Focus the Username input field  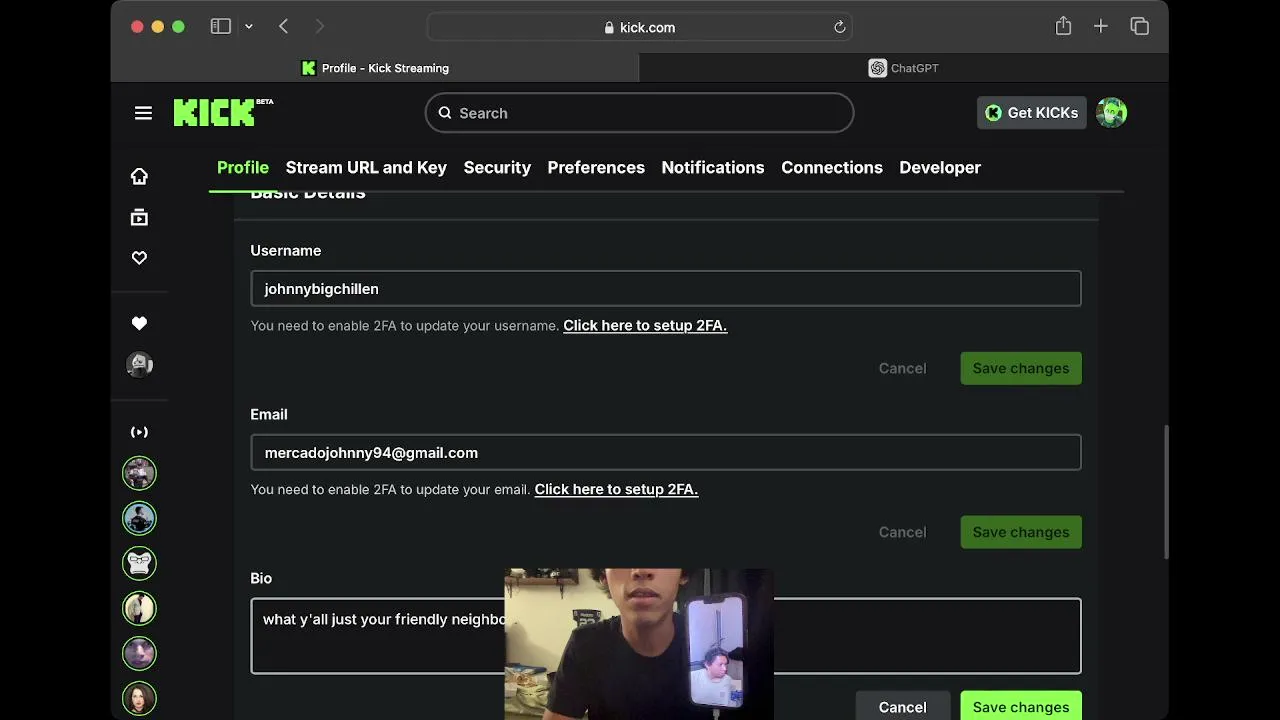[666, 288]
